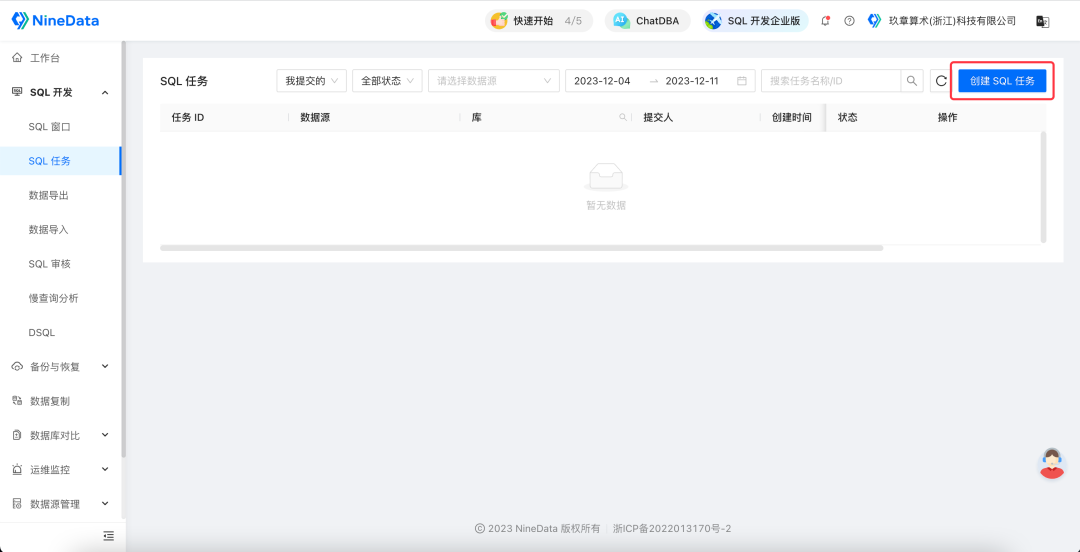Open 快速开始 4/5 guide
Screen dimensions: 1080x552
coord(539,21)
